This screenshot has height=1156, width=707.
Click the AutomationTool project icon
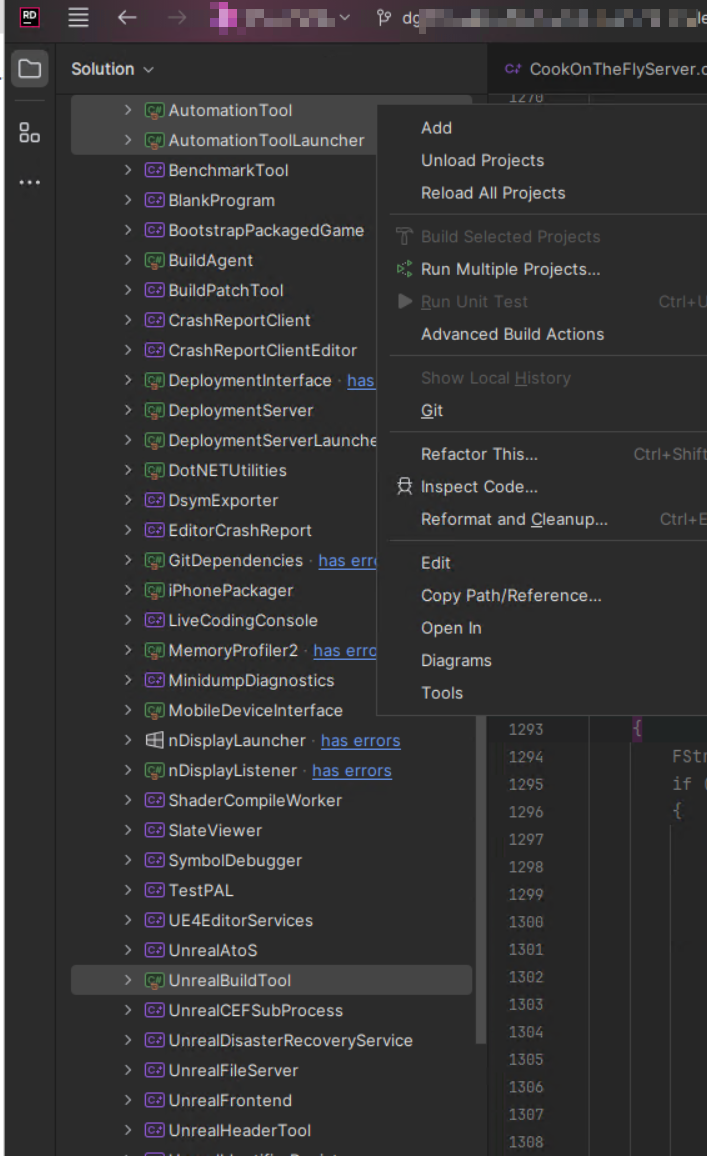[154, 111]
